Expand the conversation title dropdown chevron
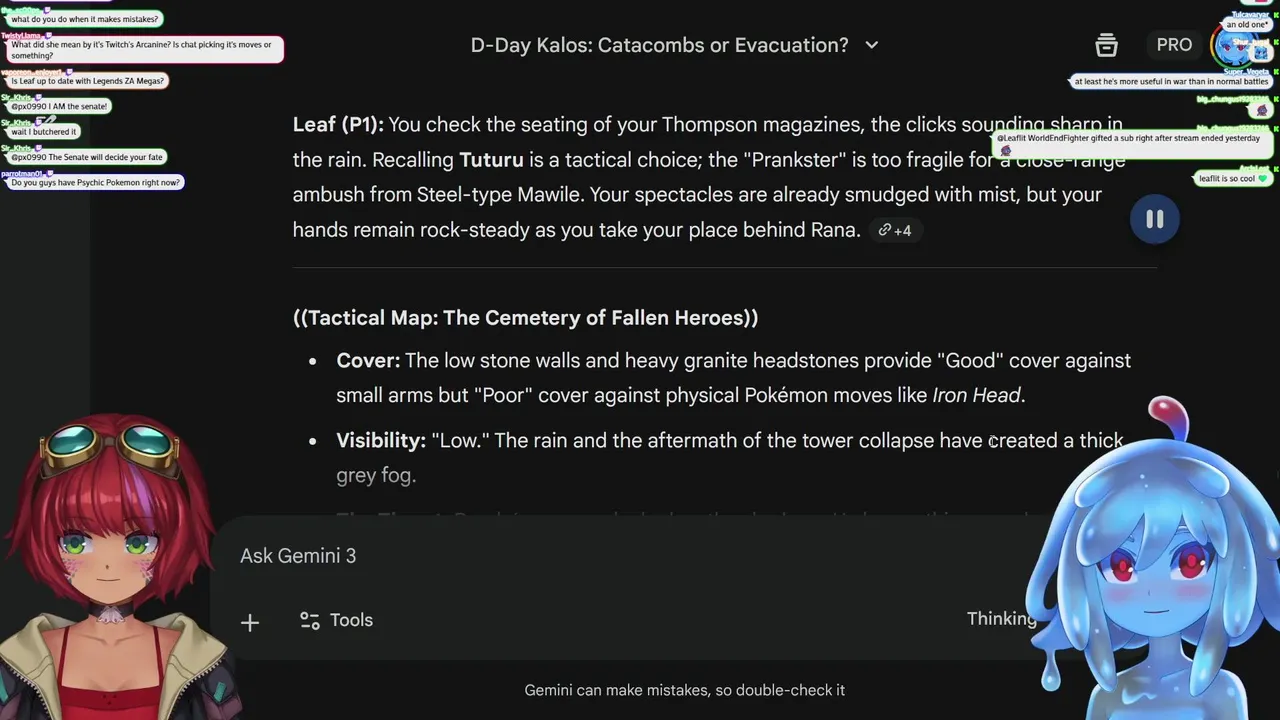1280x720 pixels. tap(872, 45)
